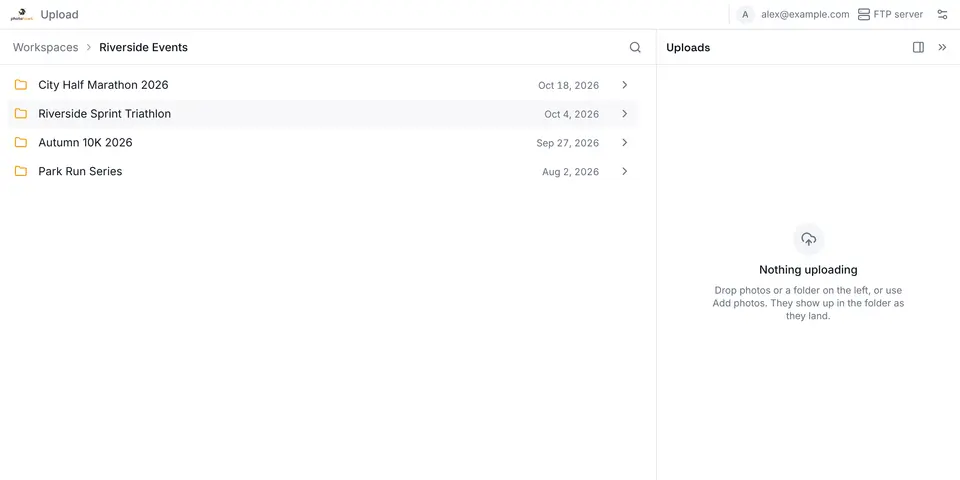
Task: Collapse Uploads panel with double-chevron icon
Action: pyautogui.click(x=942, y=47)
